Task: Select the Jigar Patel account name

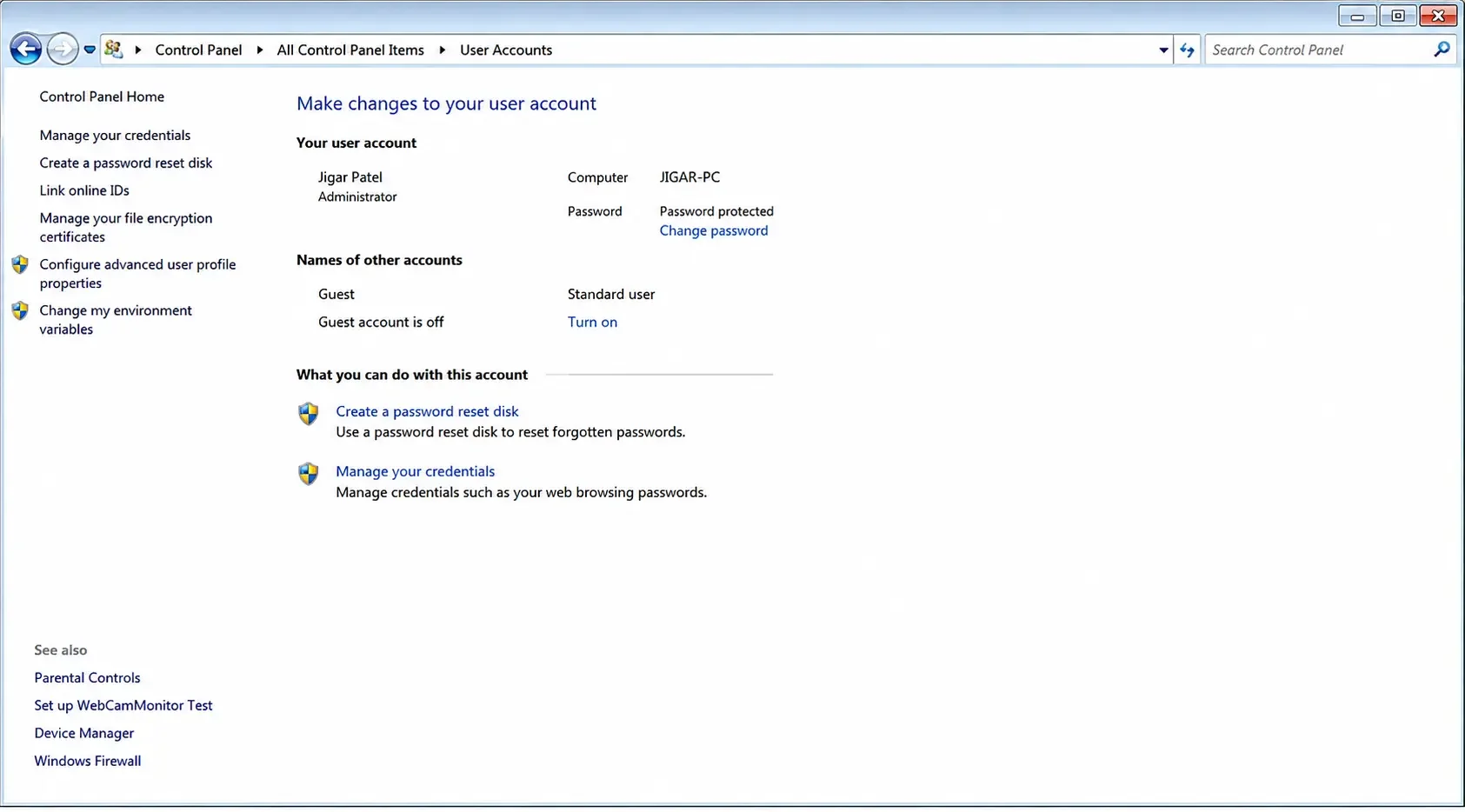Action: [350, 177]
